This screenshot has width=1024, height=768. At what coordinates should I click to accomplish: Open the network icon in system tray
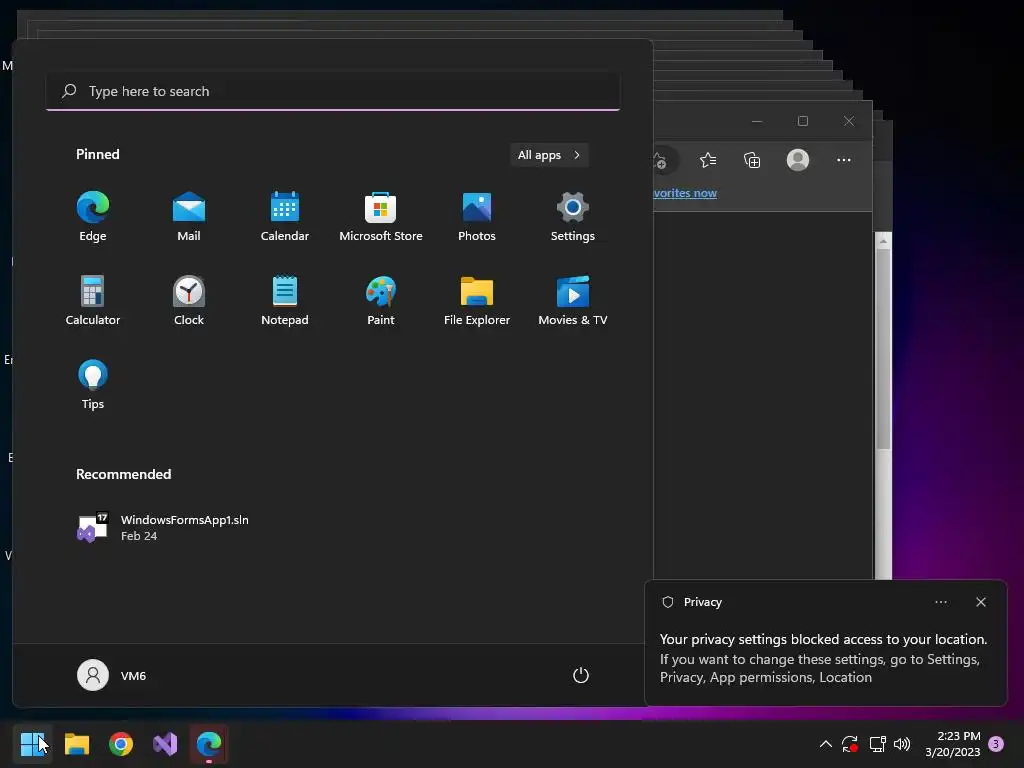[x=877, y=744]
